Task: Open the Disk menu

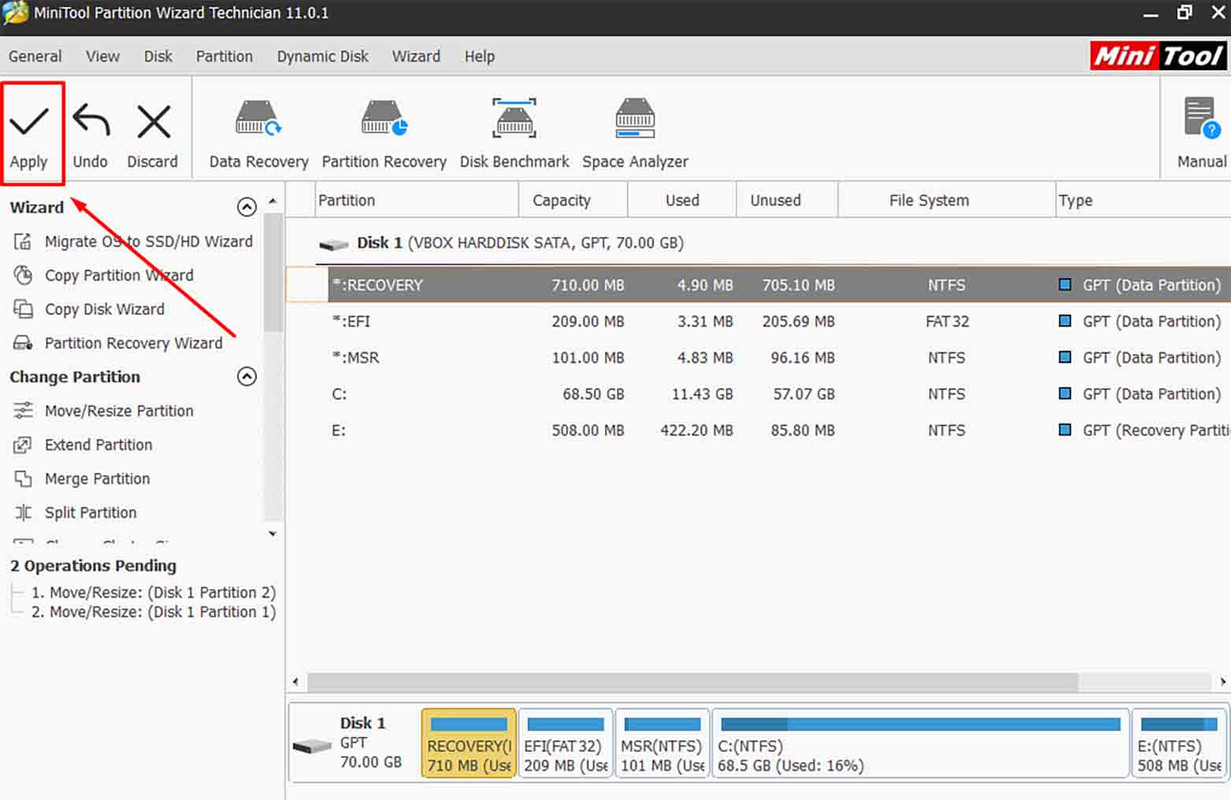Action: (158, 56)
